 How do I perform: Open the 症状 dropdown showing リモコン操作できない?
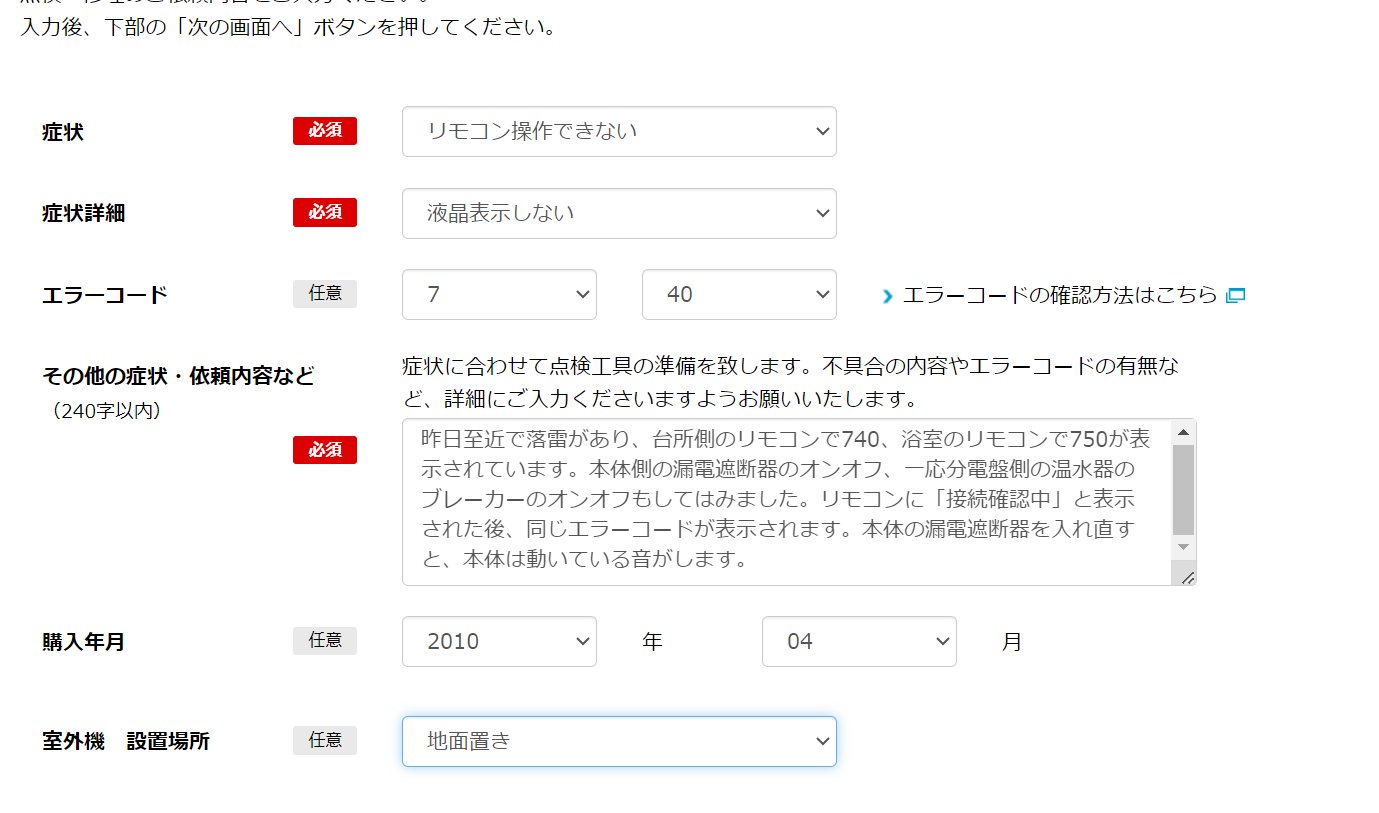[x=618, y=131]
